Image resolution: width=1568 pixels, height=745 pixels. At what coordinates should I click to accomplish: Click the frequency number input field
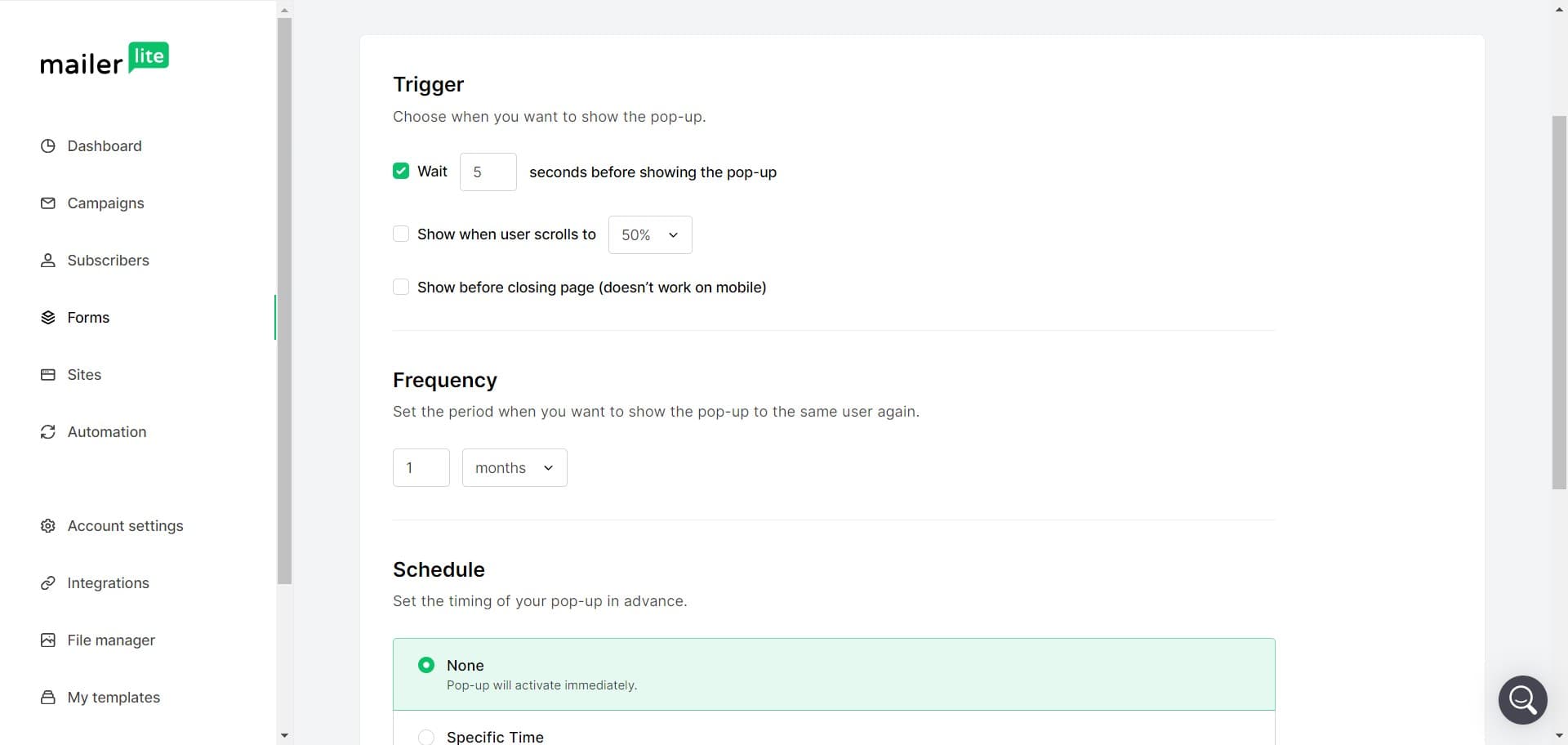[421, 468]
